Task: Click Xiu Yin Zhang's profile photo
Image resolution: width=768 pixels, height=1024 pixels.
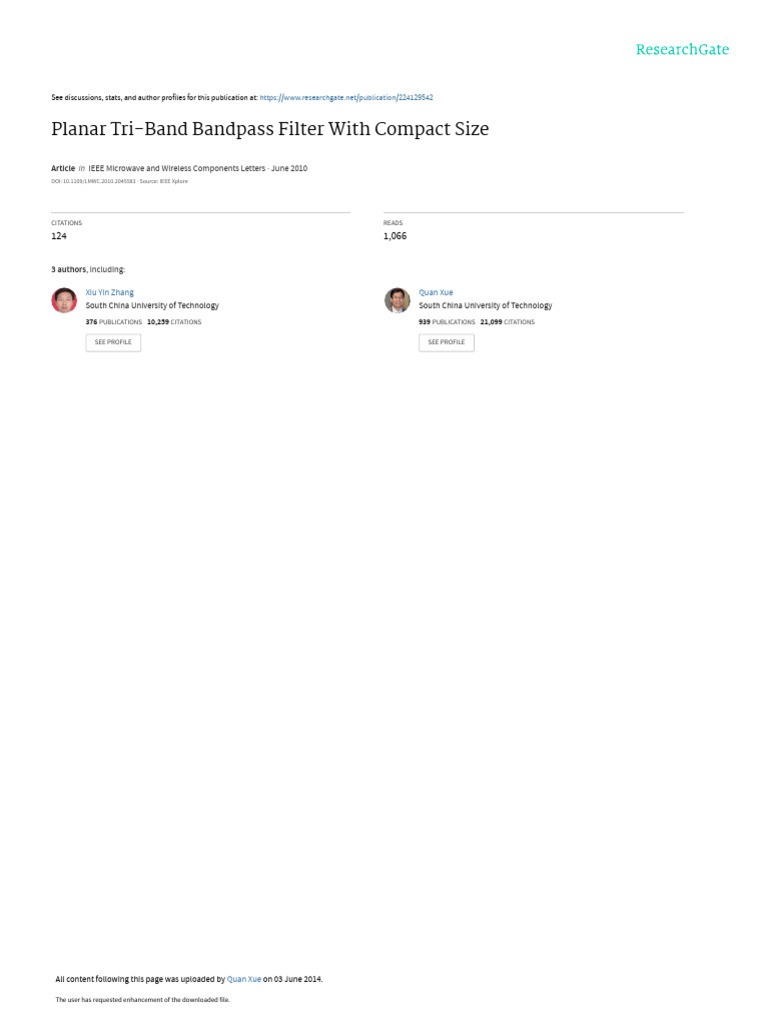Action: [x=64, y=300]
